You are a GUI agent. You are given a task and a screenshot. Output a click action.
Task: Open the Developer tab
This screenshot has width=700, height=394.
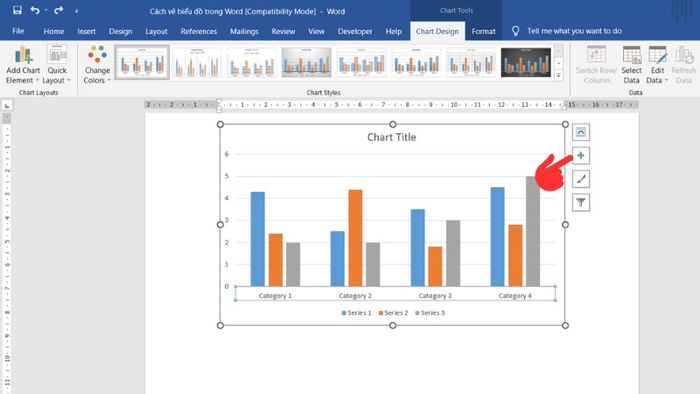click(x=355, y=31)
